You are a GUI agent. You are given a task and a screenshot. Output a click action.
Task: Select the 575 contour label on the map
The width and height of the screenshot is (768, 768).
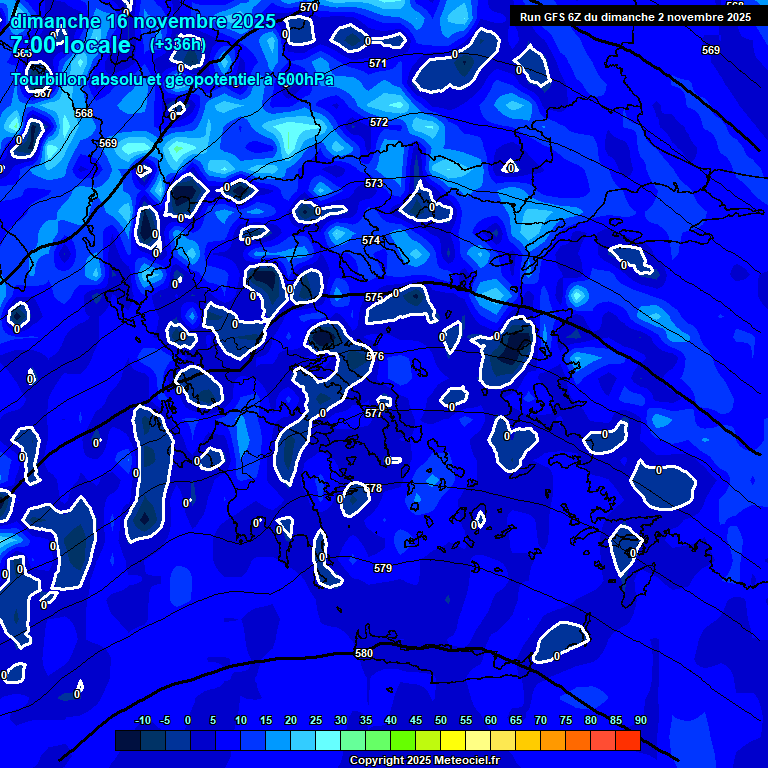374,297
